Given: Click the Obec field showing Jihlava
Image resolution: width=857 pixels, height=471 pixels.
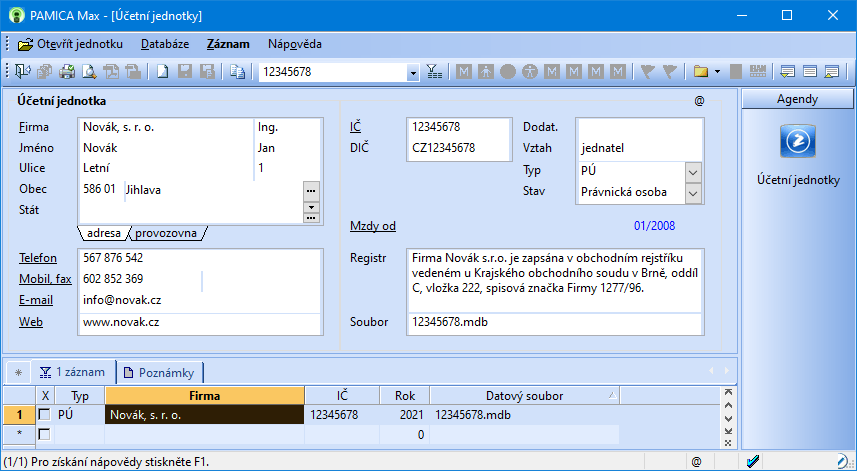Looking at the screenshot, I should tap(214, 190).
